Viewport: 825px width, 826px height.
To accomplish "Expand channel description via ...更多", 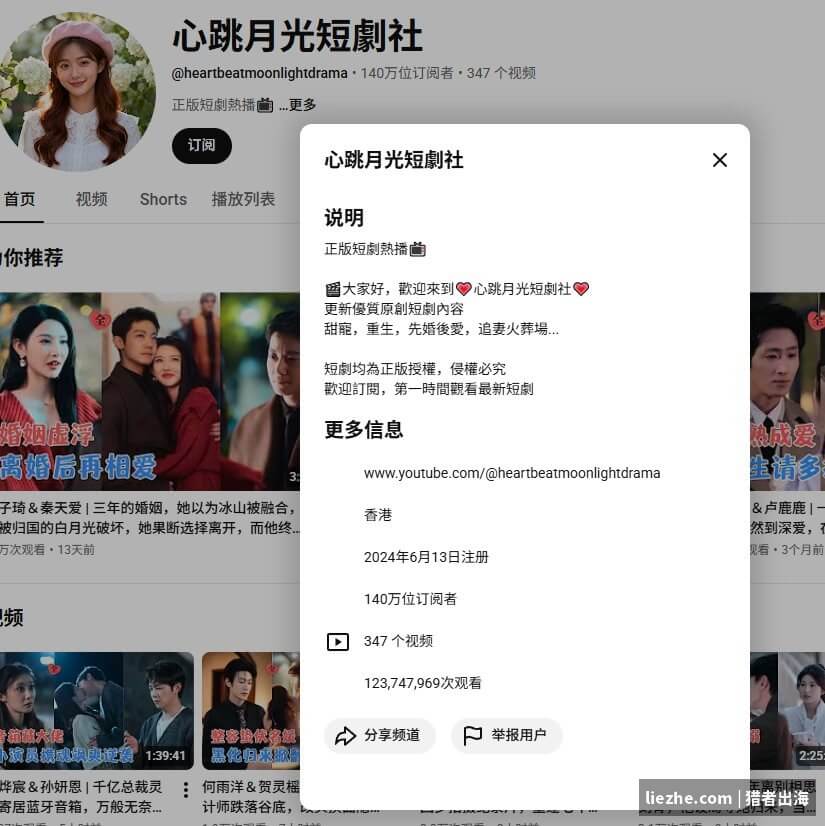I will [298, 105].
